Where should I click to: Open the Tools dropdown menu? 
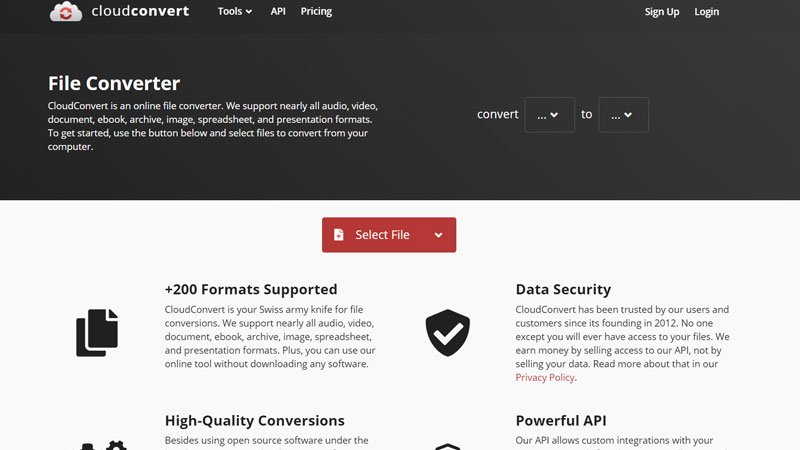coord(235,11)
